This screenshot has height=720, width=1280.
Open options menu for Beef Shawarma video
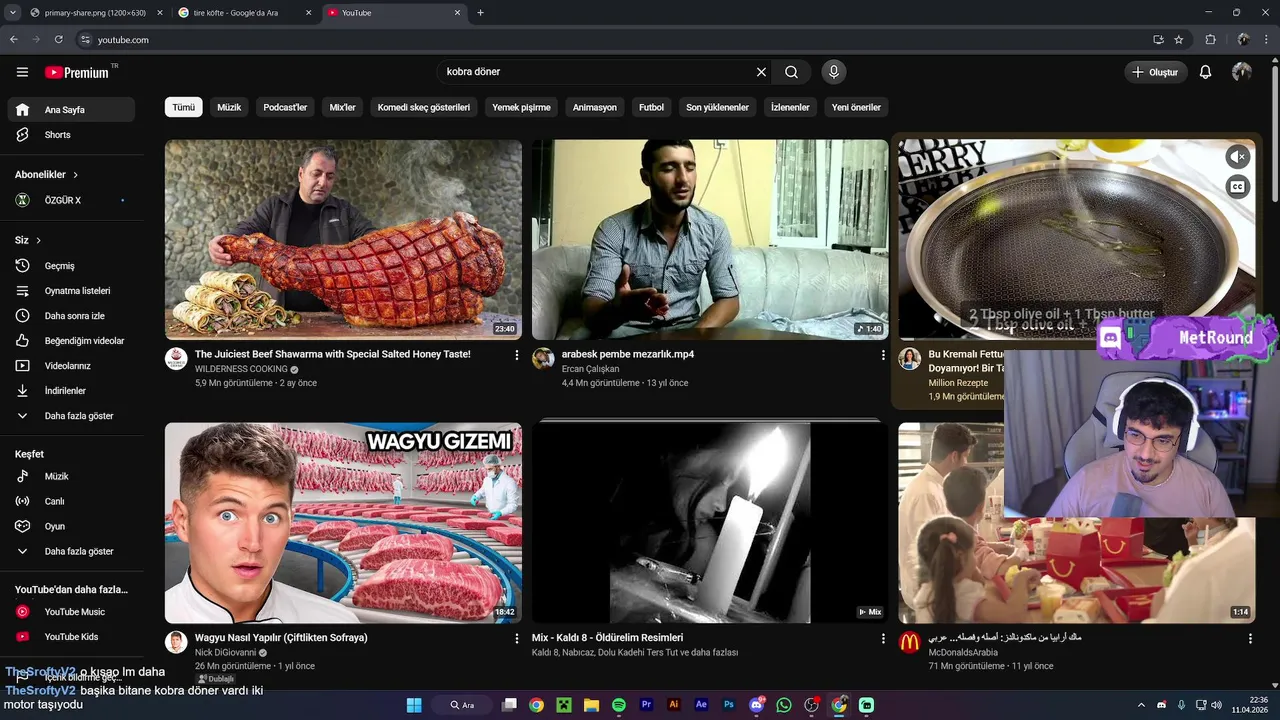coord(517,355)
